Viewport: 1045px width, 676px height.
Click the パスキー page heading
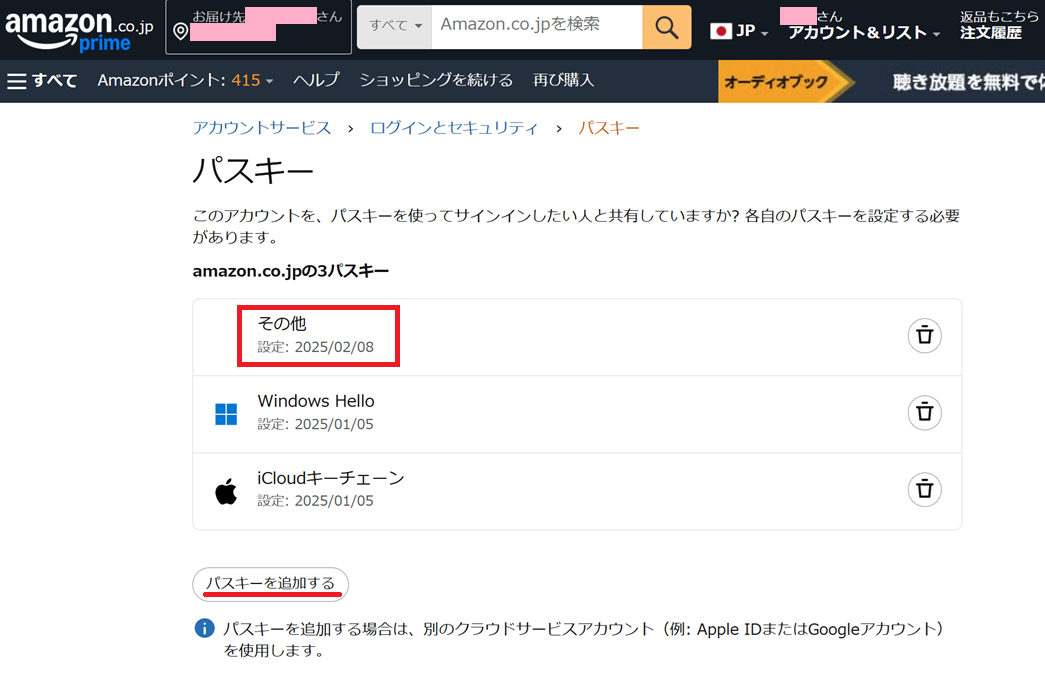tap(253, 171)
